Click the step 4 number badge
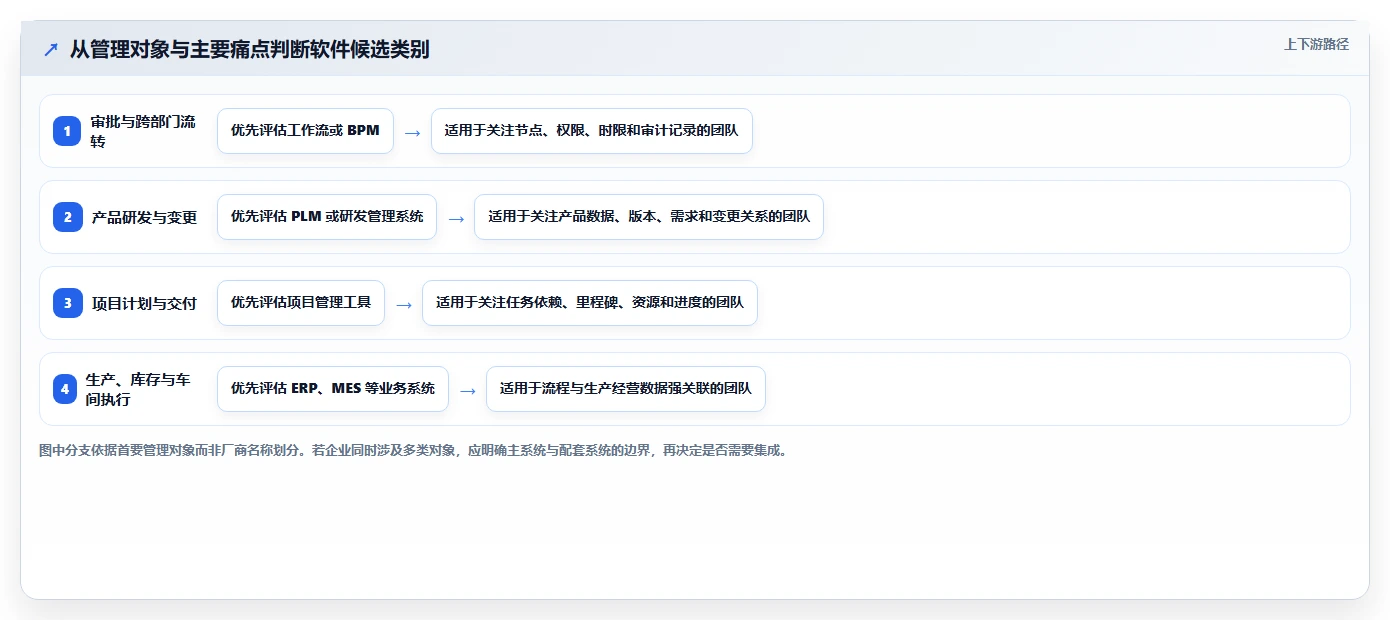 click(x=65, y=389)
